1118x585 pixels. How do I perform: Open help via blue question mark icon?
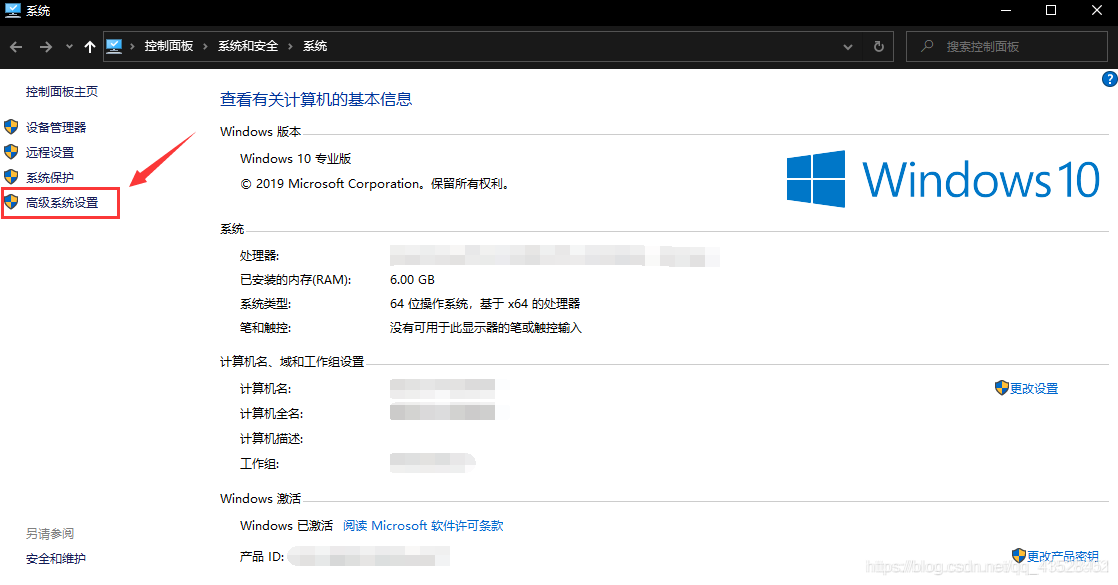pos(1109,79)
